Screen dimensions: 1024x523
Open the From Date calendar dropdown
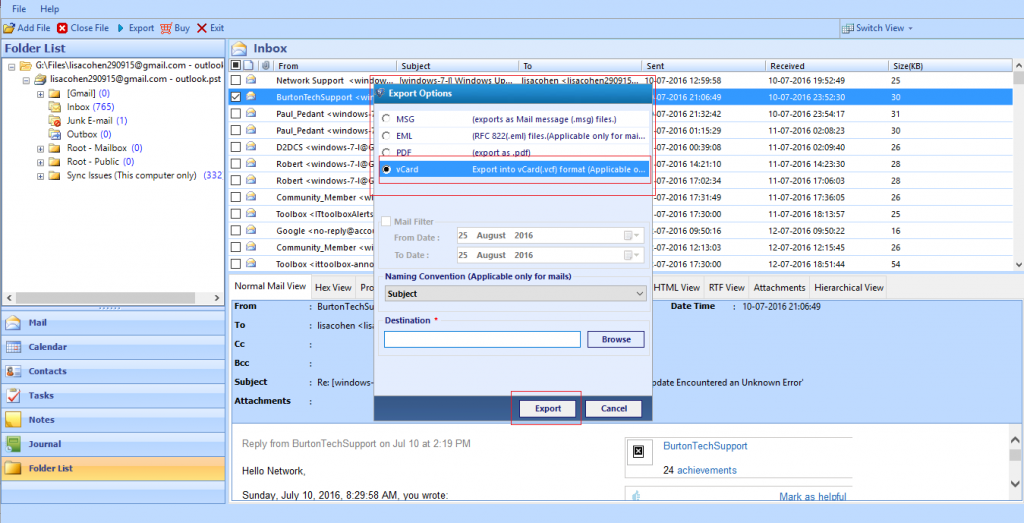(x=633, y=236)
